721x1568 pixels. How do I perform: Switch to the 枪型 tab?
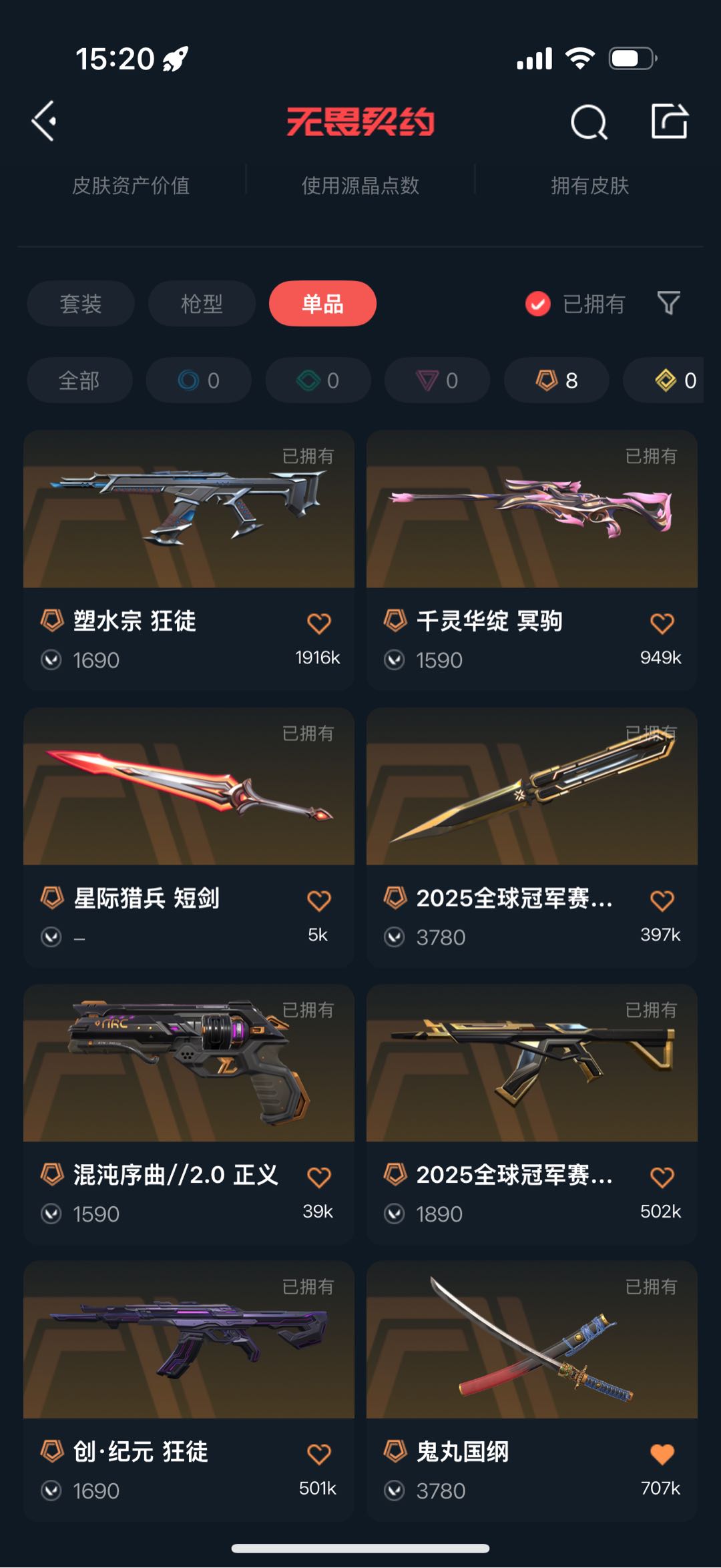click(x=202, y=304)
